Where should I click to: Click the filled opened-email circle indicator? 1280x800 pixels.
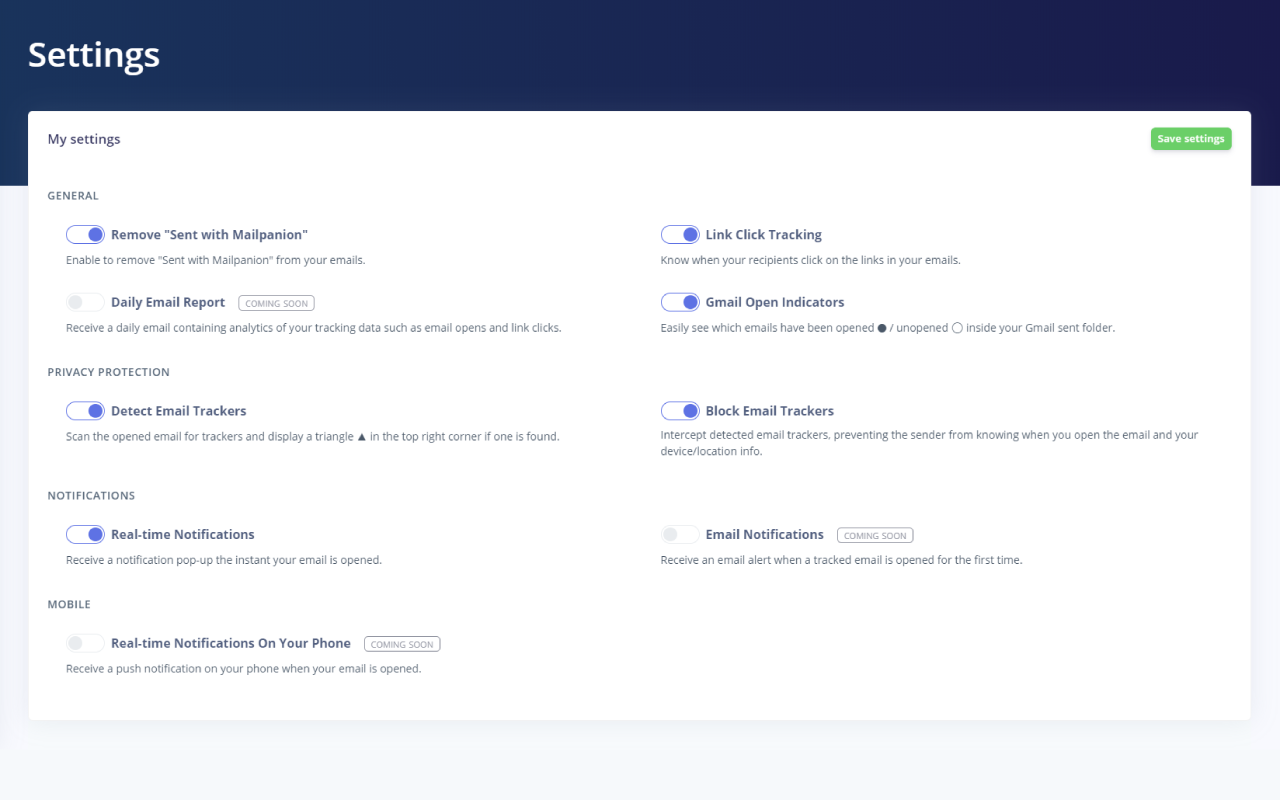coord(882,328)
